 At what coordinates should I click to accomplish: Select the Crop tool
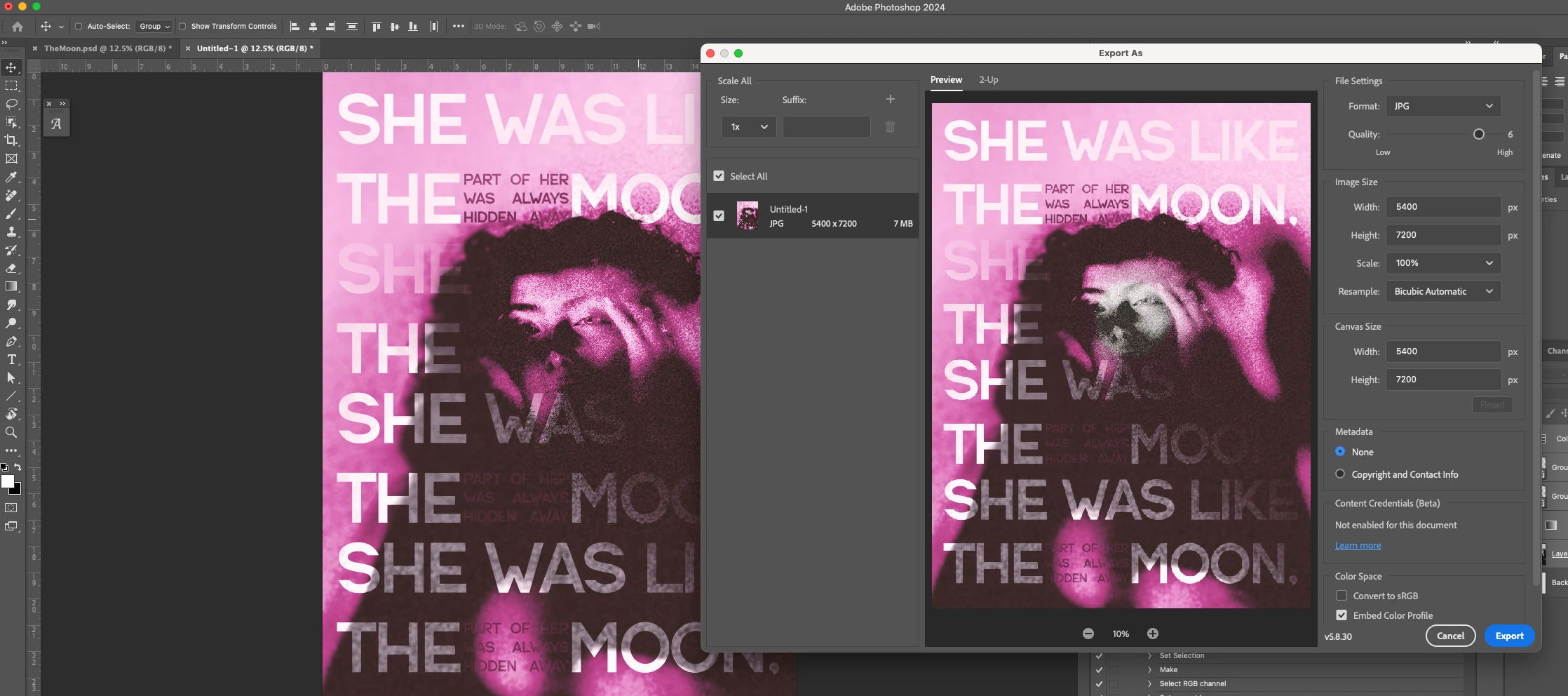pyautogui.click(x=11, y=140)
